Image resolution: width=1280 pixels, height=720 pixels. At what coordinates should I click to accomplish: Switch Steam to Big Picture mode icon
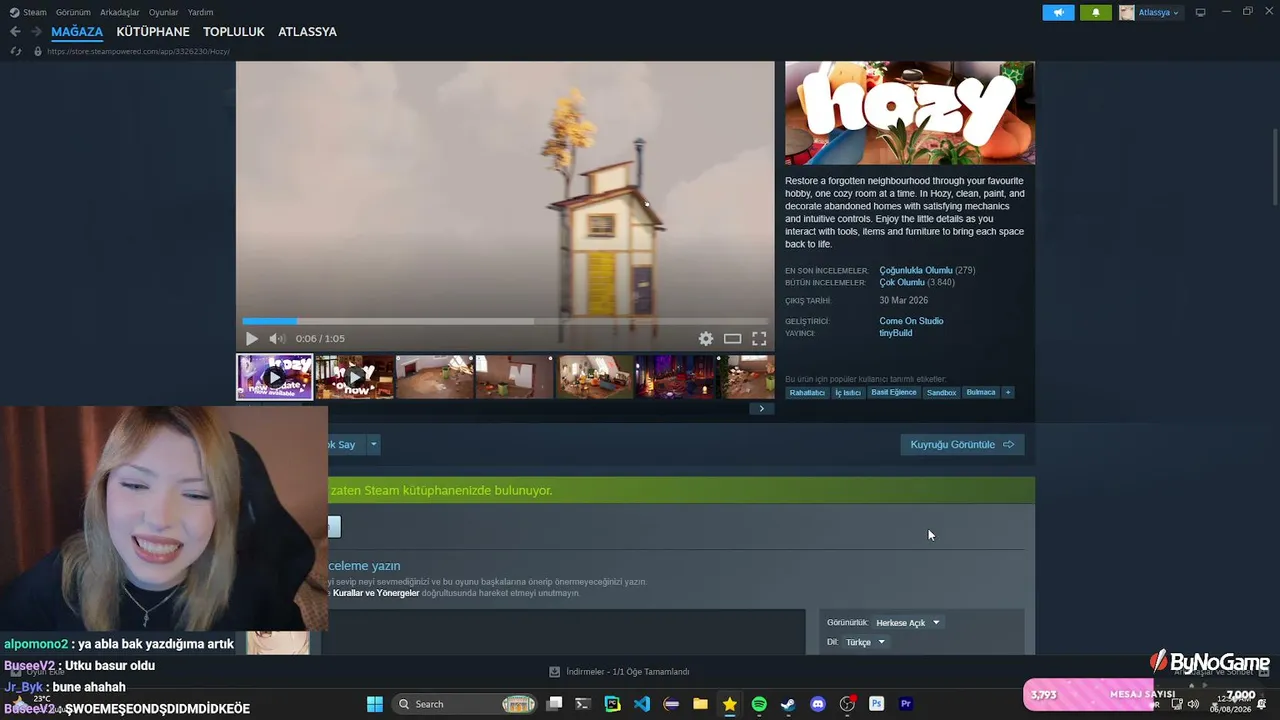click(x=1200, y=12)
